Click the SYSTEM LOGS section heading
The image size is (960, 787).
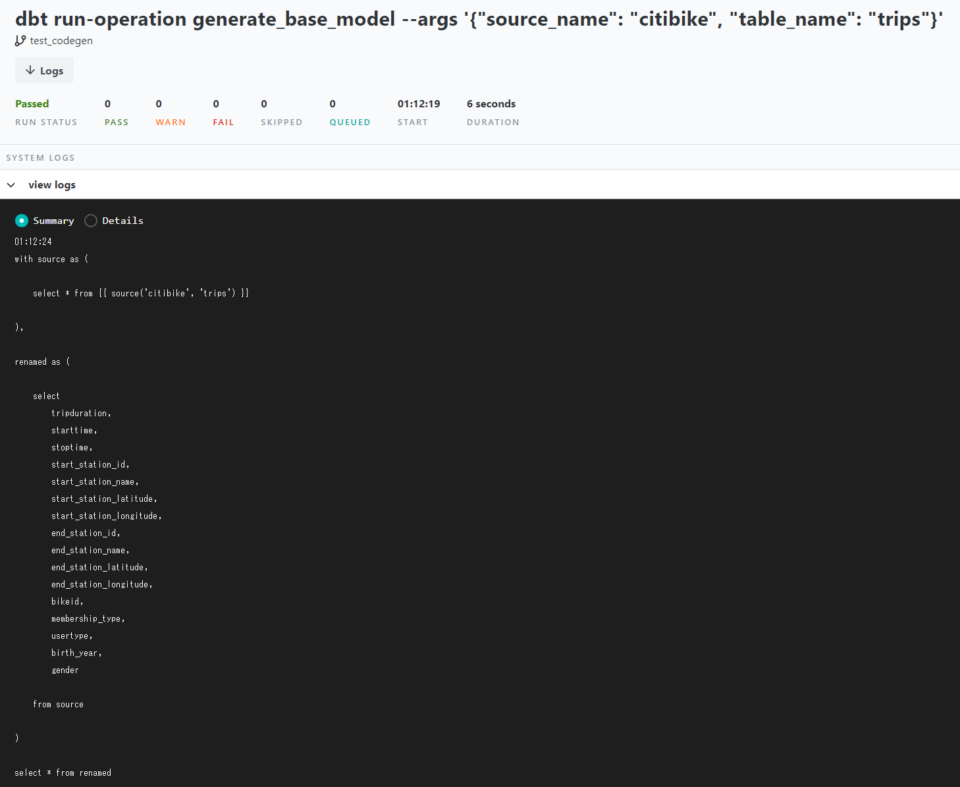tap(40, 157)
